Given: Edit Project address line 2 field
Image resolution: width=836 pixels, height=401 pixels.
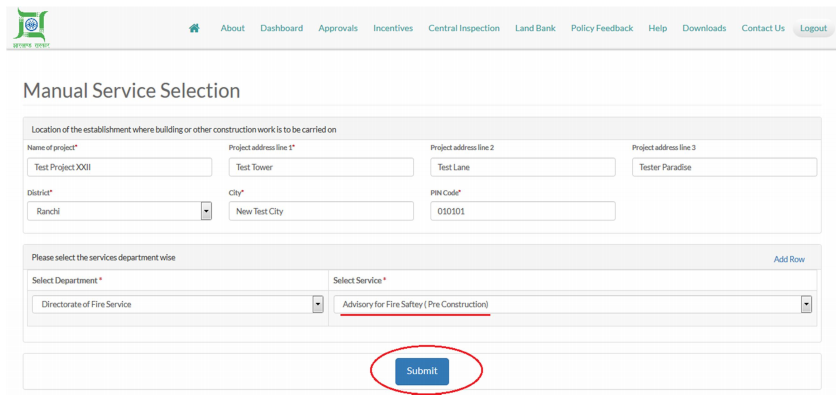Looking at the screenshot, I should 523,167.
